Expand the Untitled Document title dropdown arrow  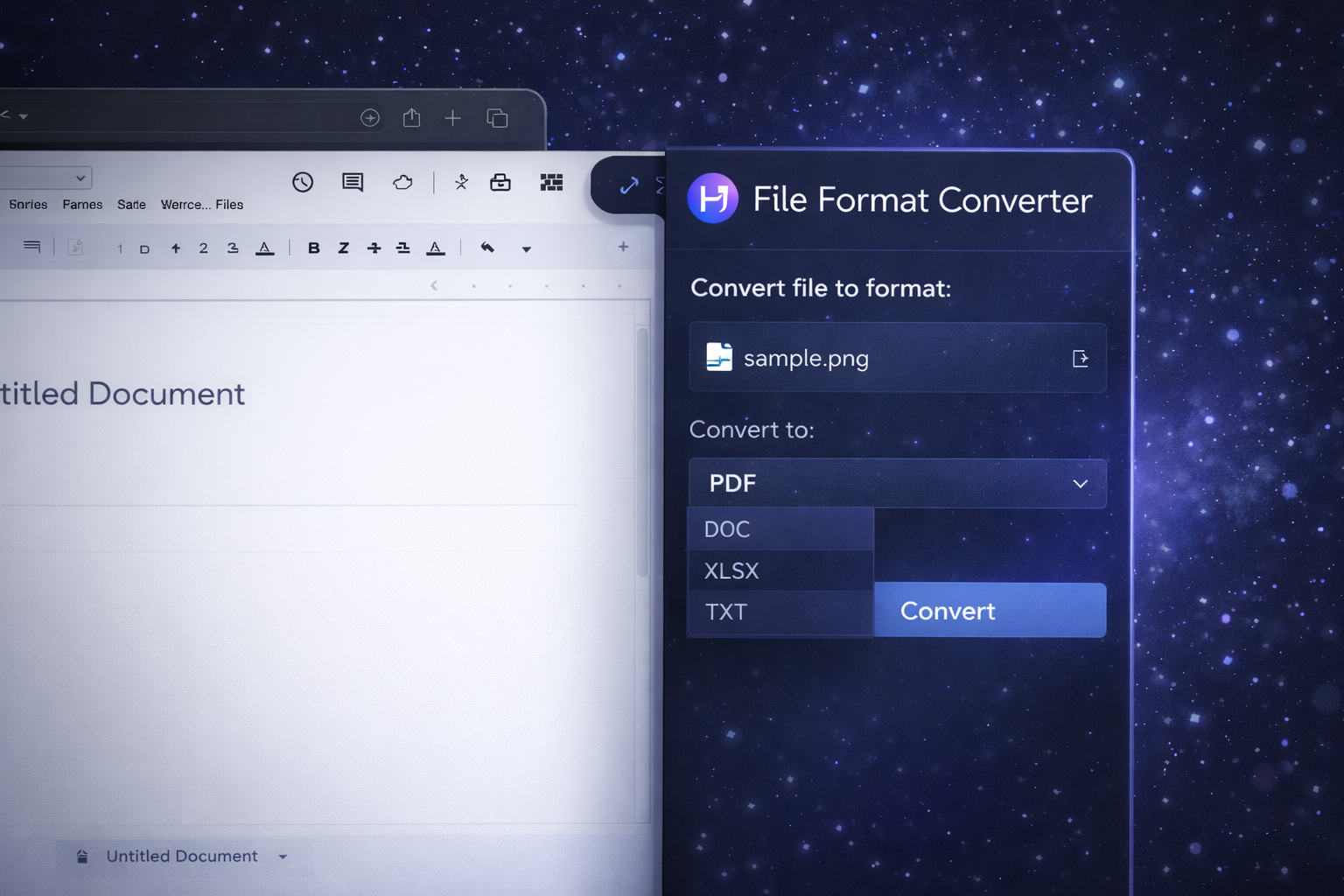(282, 857)
